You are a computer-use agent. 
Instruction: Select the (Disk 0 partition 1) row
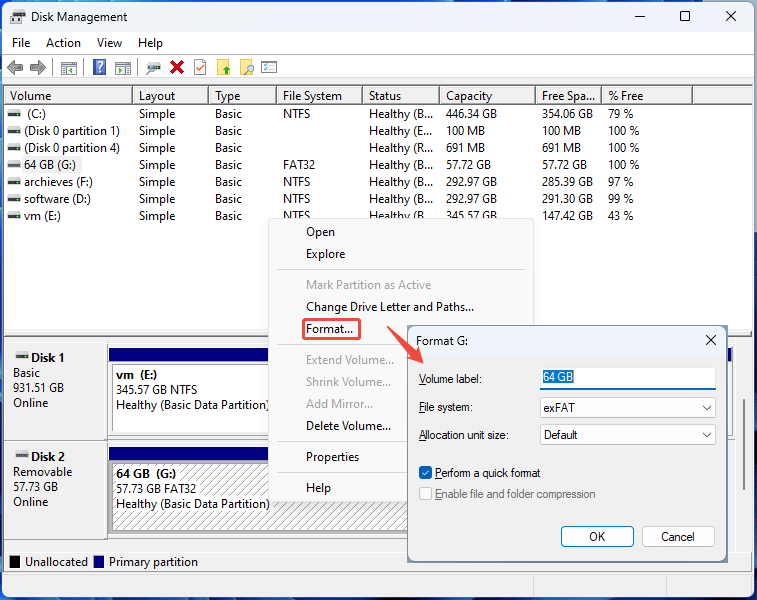(x=72, y=131)
